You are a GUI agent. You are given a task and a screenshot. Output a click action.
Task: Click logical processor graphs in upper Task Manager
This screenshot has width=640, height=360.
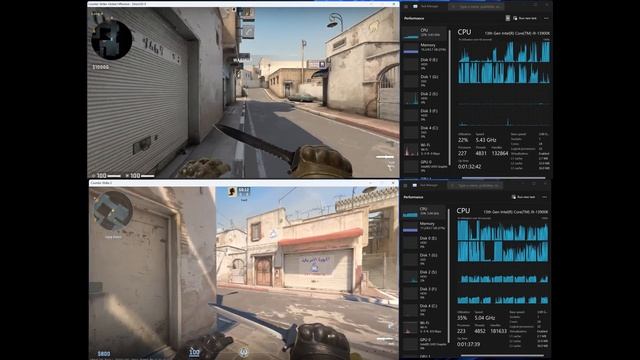[x=504, y=83]
